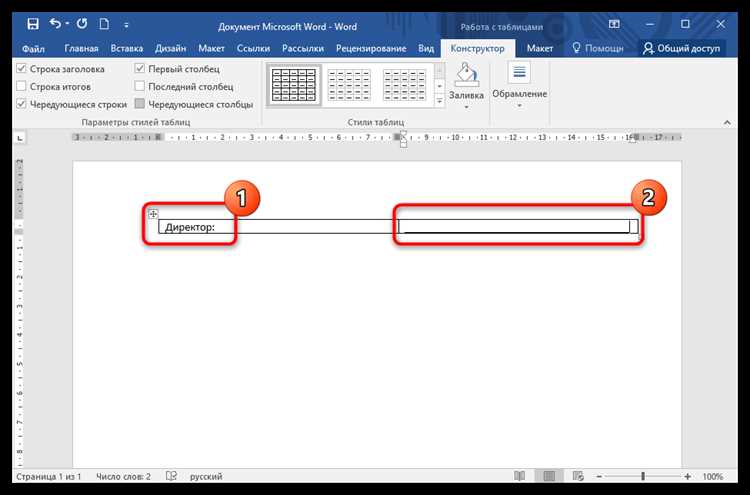The image size is (750, 495).
Task: Enable the Строка итогов checkbox
Action: pyautogui.click(x=22, y=87)
